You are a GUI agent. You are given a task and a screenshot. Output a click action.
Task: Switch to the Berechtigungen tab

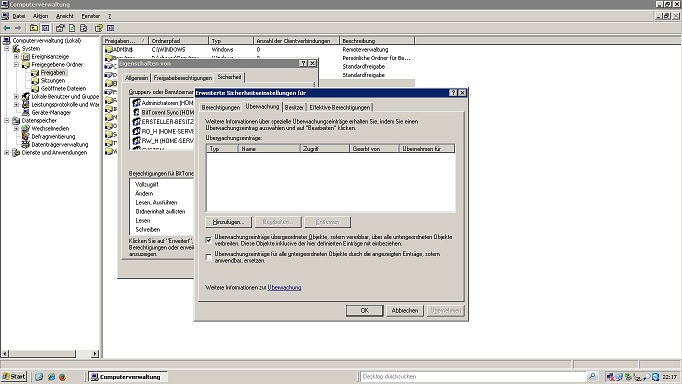[221, 107]
